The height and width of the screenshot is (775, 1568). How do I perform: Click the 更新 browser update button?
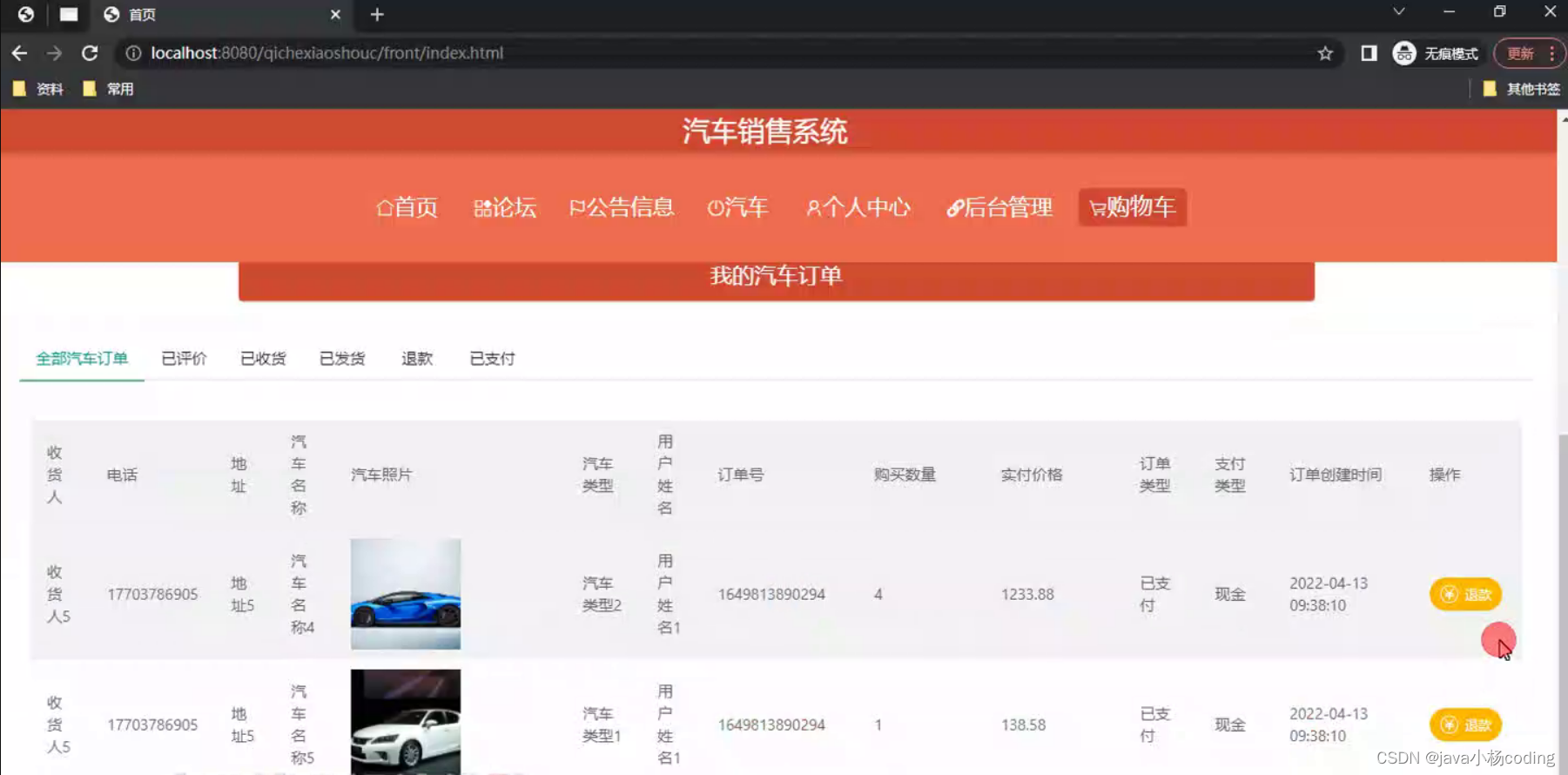click(x=1529, y=53)
